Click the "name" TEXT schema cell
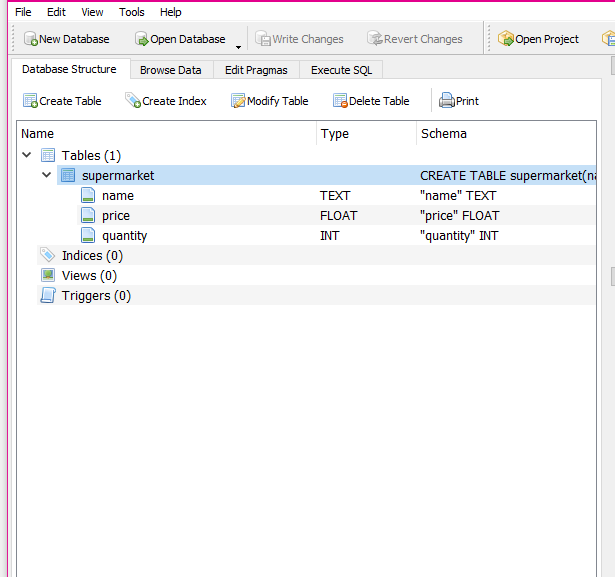This screenshot has width=615, height=577. click(x=458, y=195)
